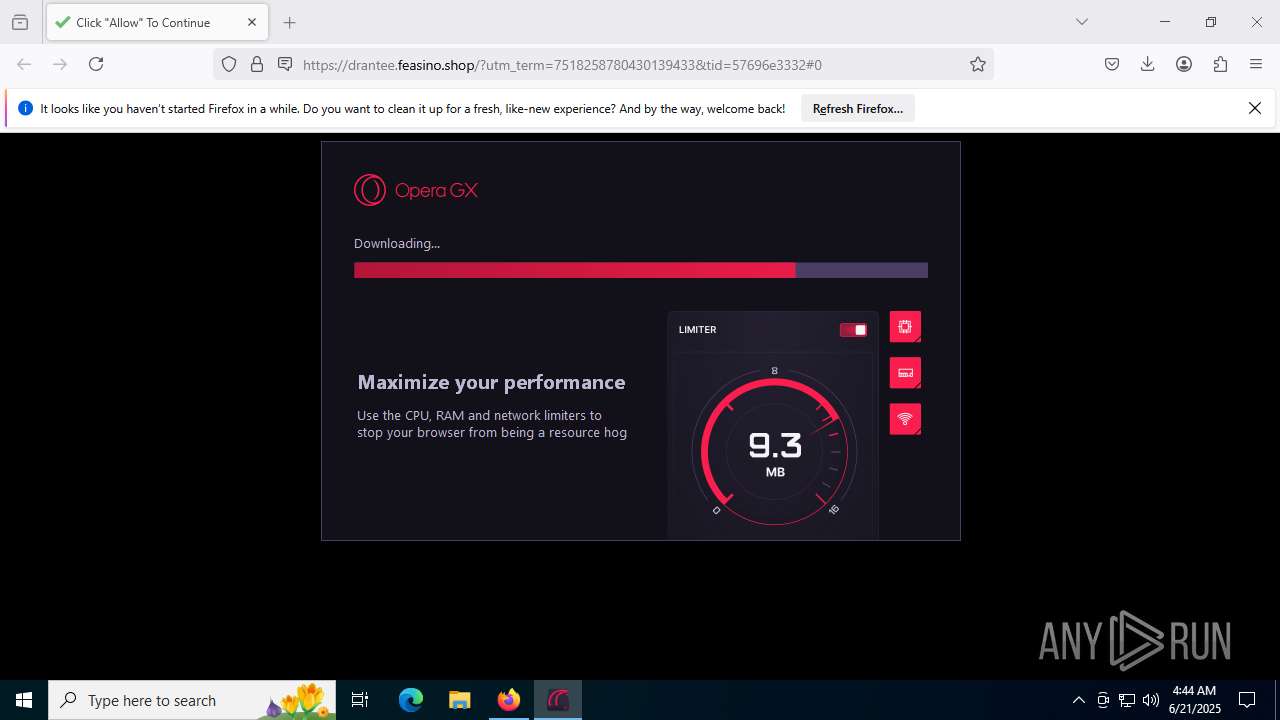Click the 'Maximize your performance' heading
Screen dimensions: 1280x720
click(491, 382)
